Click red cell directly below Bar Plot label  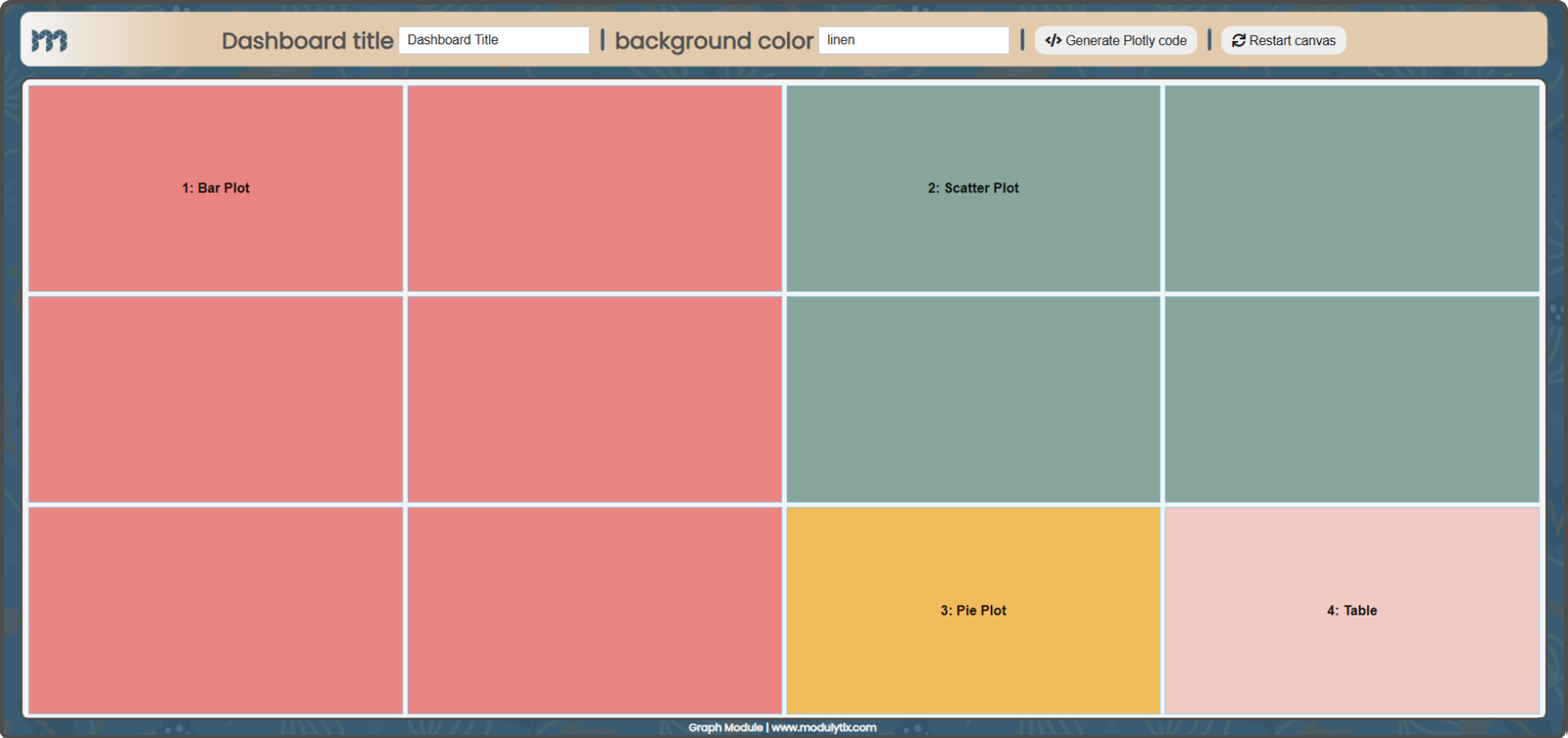tap(216, 399)
